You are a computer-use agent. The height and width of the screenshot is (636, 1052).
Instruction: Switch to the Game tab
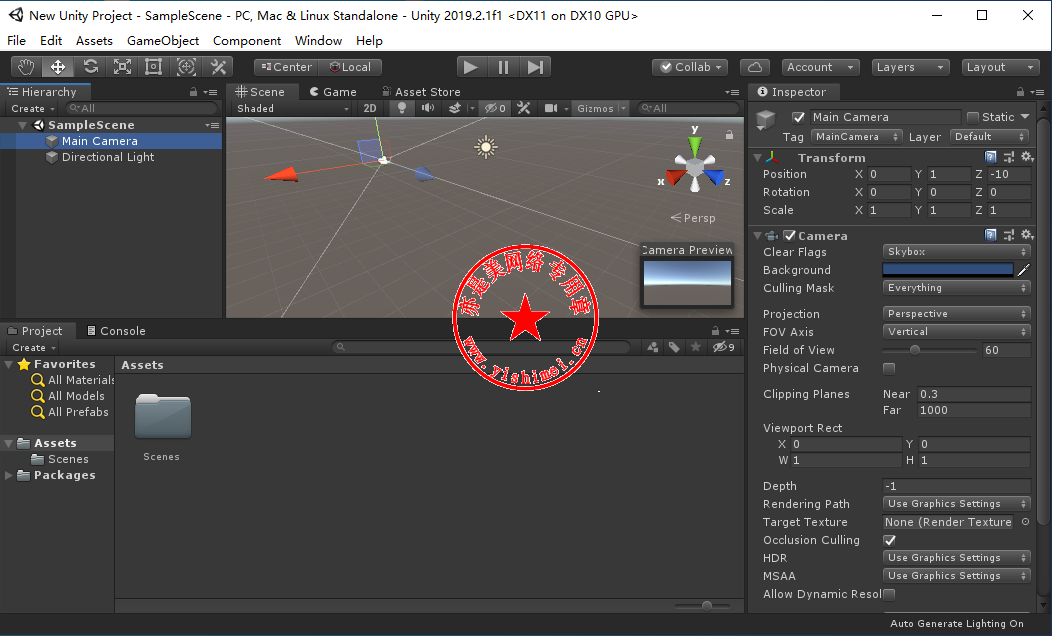(333, 92)
